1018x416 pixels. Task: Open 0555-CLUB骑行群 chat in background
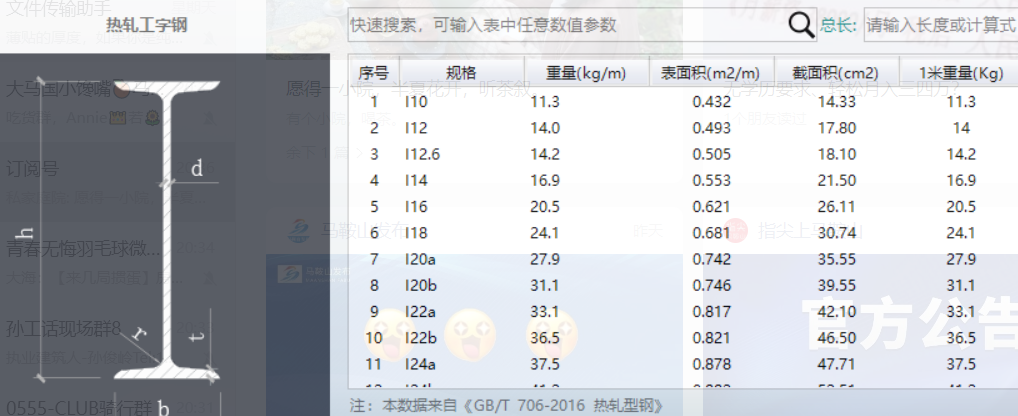click(x=78, y=408)
